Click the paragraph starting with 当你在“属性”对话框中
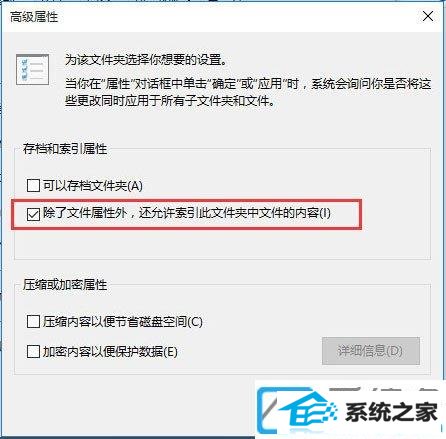 (x=248, y=92)
